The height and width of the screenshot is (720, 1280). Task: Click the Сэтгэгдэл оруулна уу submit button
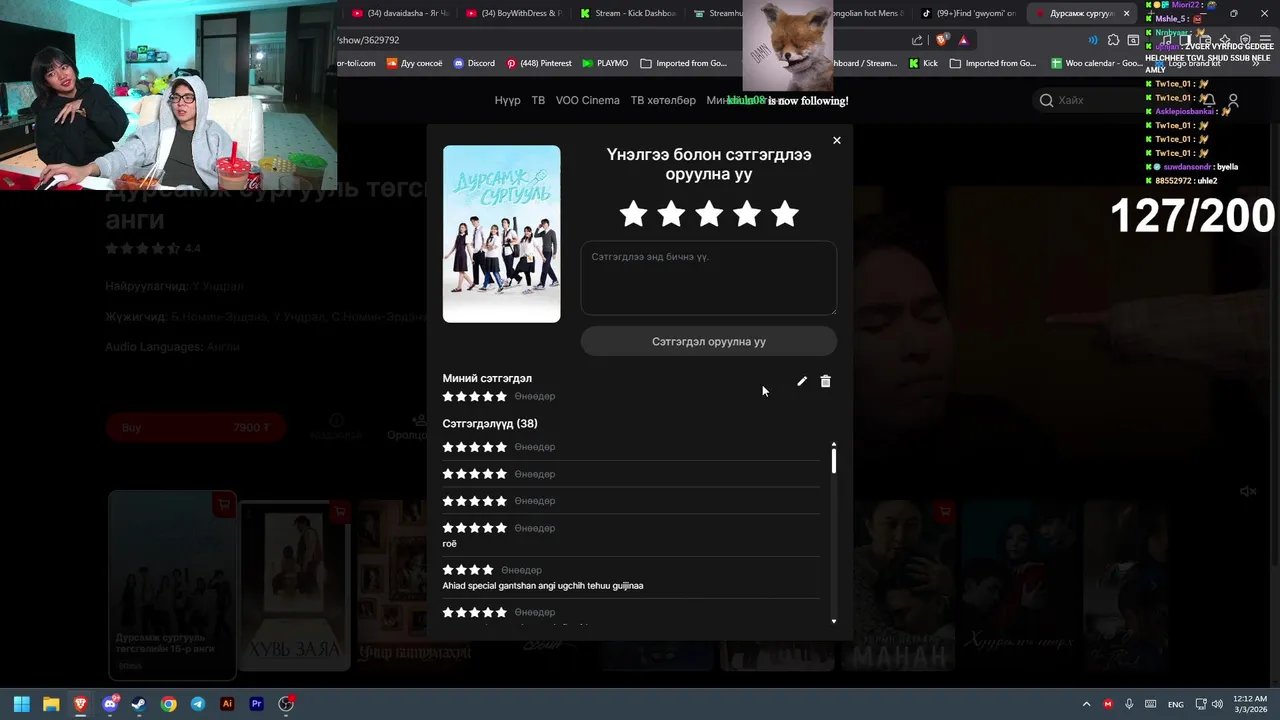709,341
